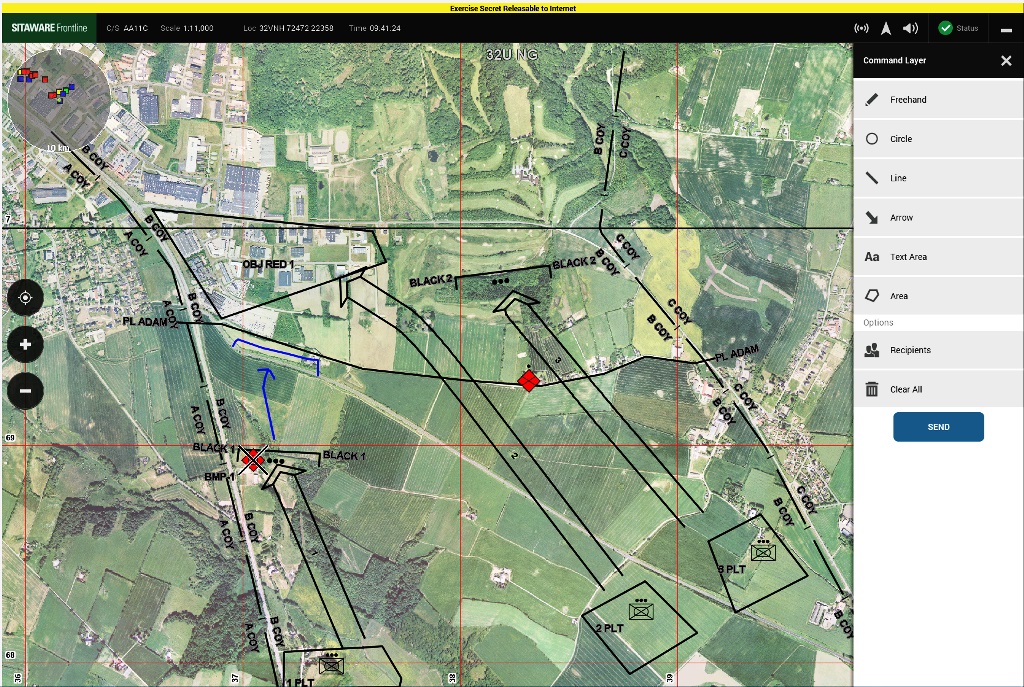
Task: Toggle the speaker sound icon
Action: (910, 28)
